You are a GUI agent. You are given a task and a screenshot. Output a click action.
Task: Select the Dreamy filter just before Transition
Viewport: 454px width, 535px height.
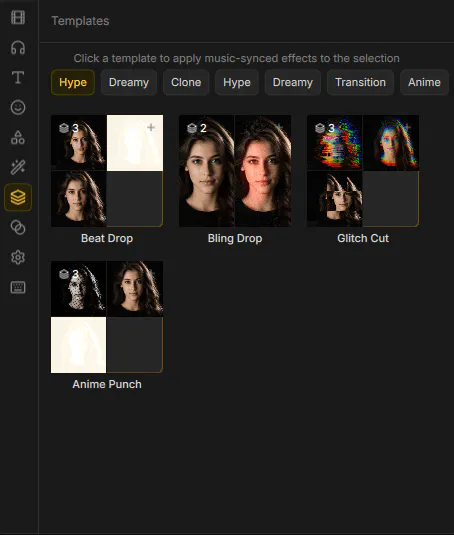(293, 82)
